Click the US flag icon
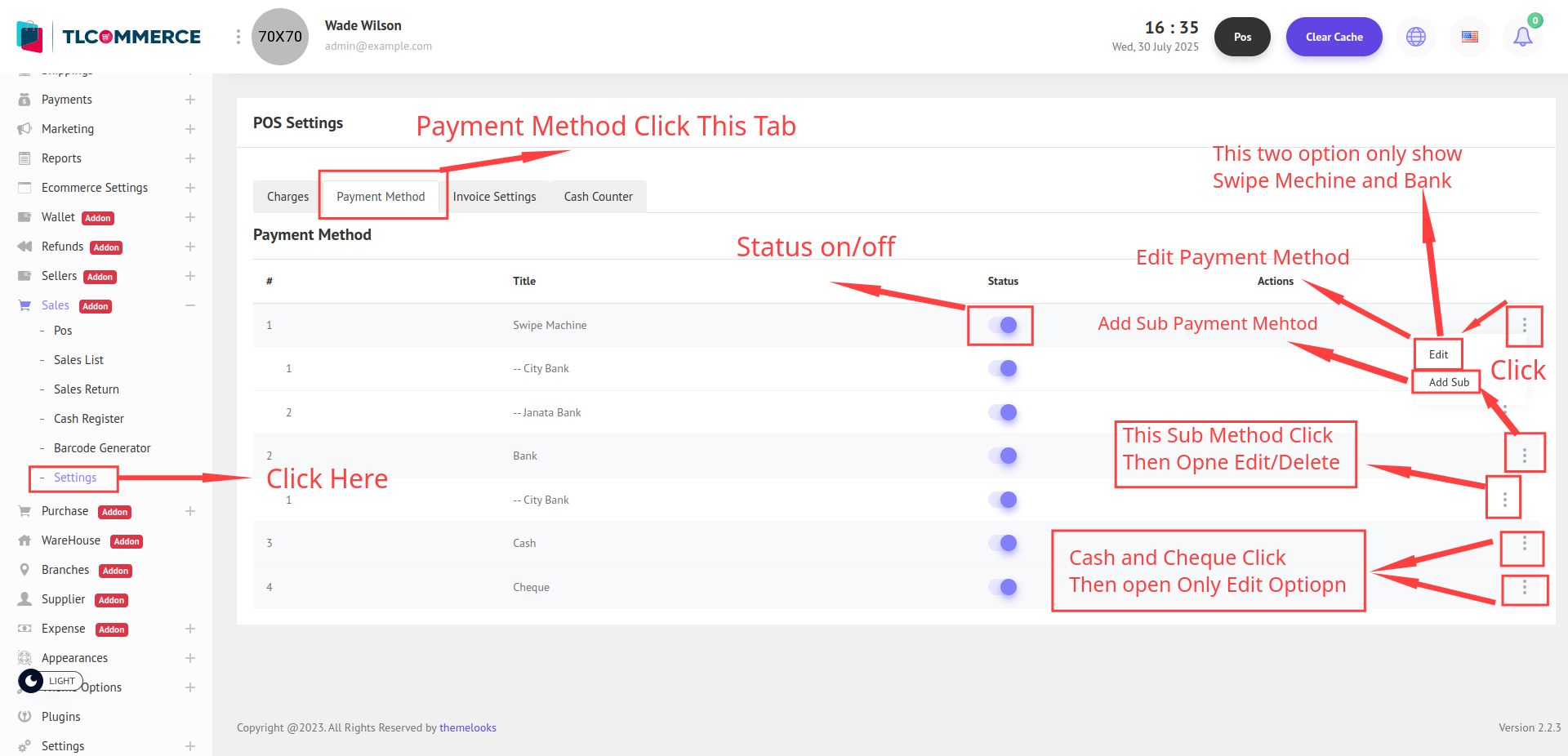This screenshot has width=1568, height=756. (1469, 37)
